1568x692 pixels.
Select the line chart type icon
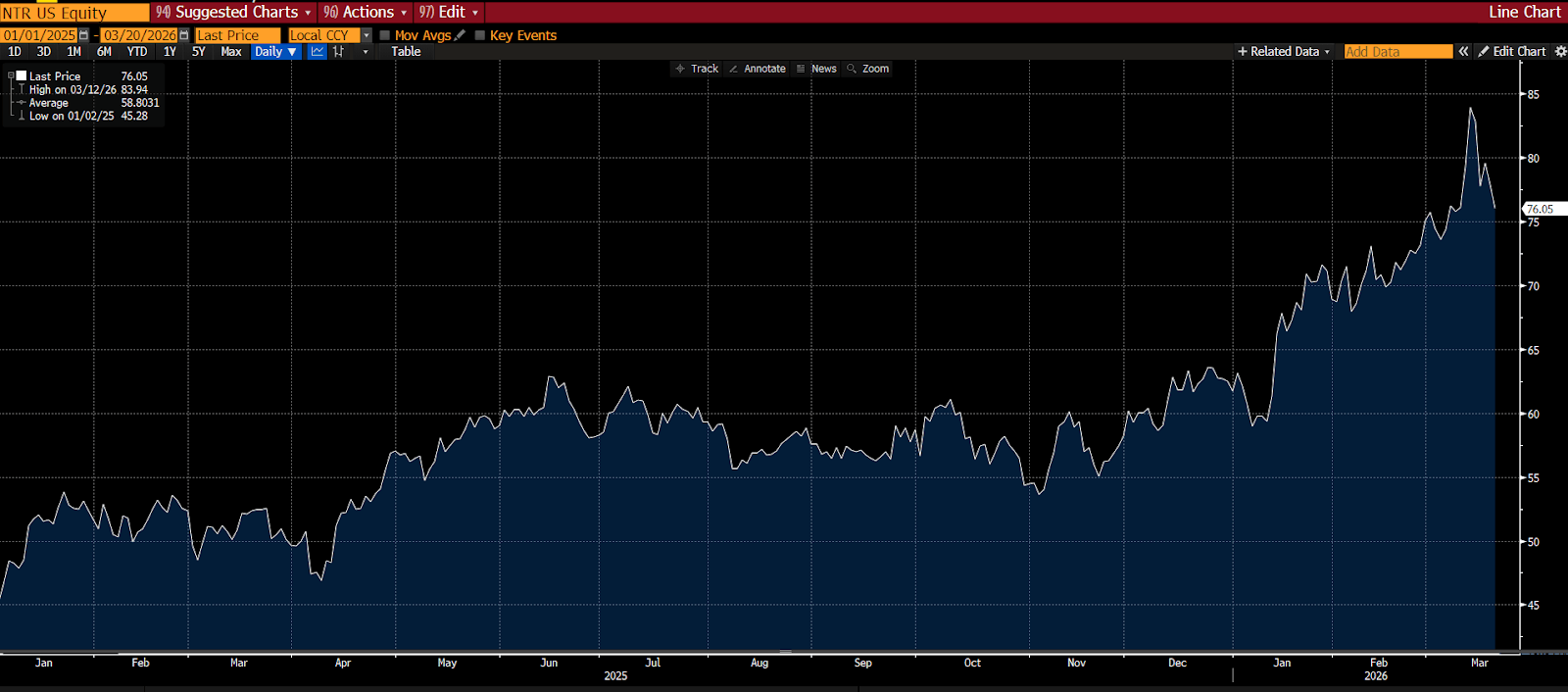click(317, 52)
